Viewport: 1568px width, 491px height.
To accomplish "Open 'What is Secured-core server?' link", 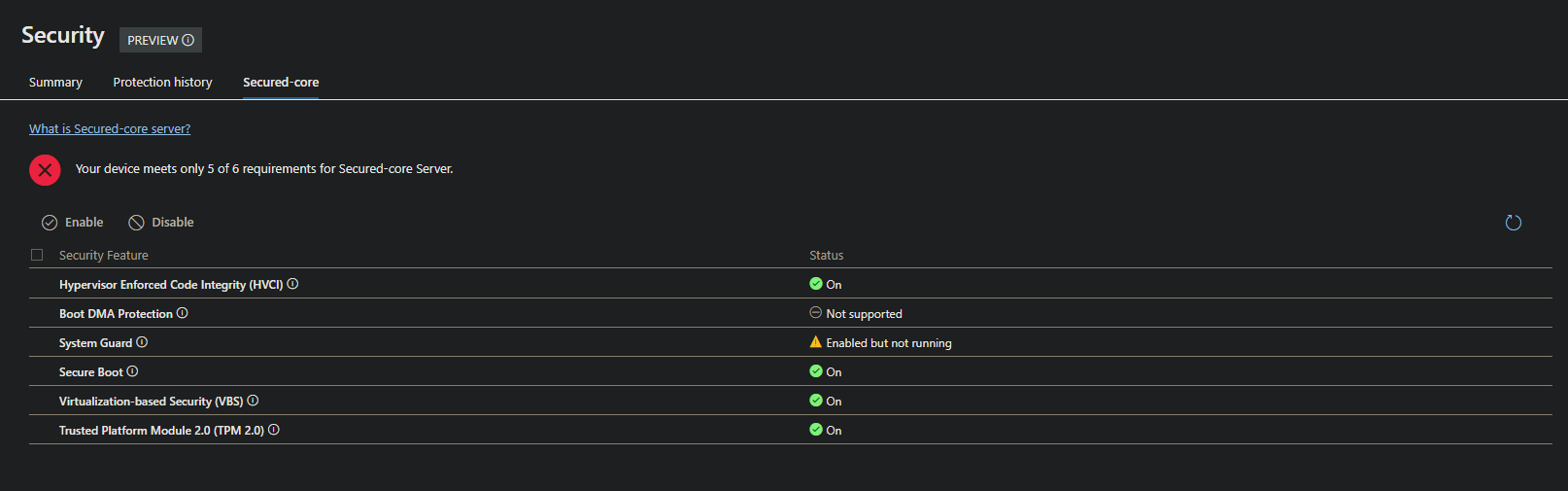I will [110, 128].
